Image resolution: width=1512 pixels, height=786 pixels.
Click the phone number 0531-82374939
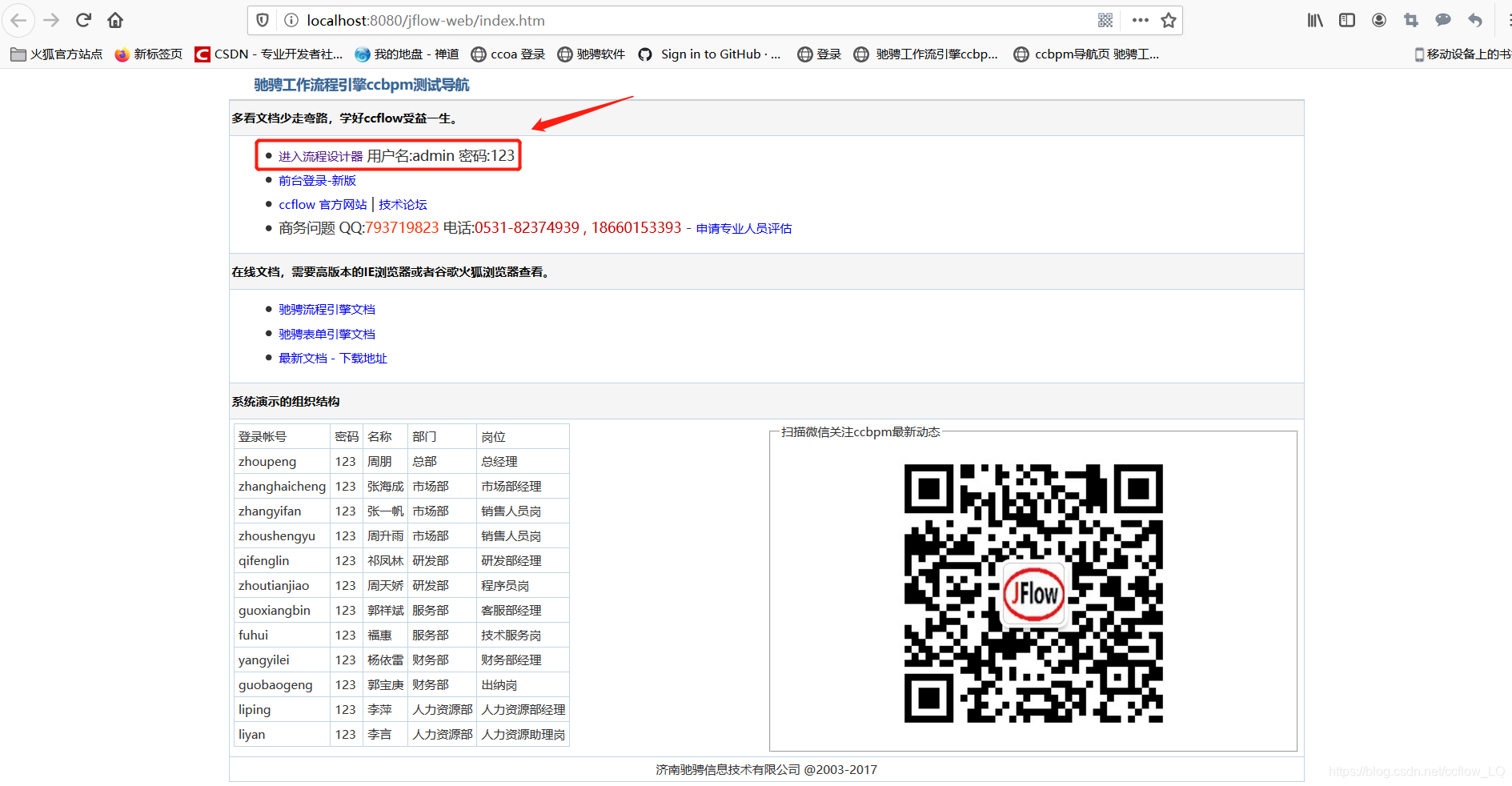[527, 228]
